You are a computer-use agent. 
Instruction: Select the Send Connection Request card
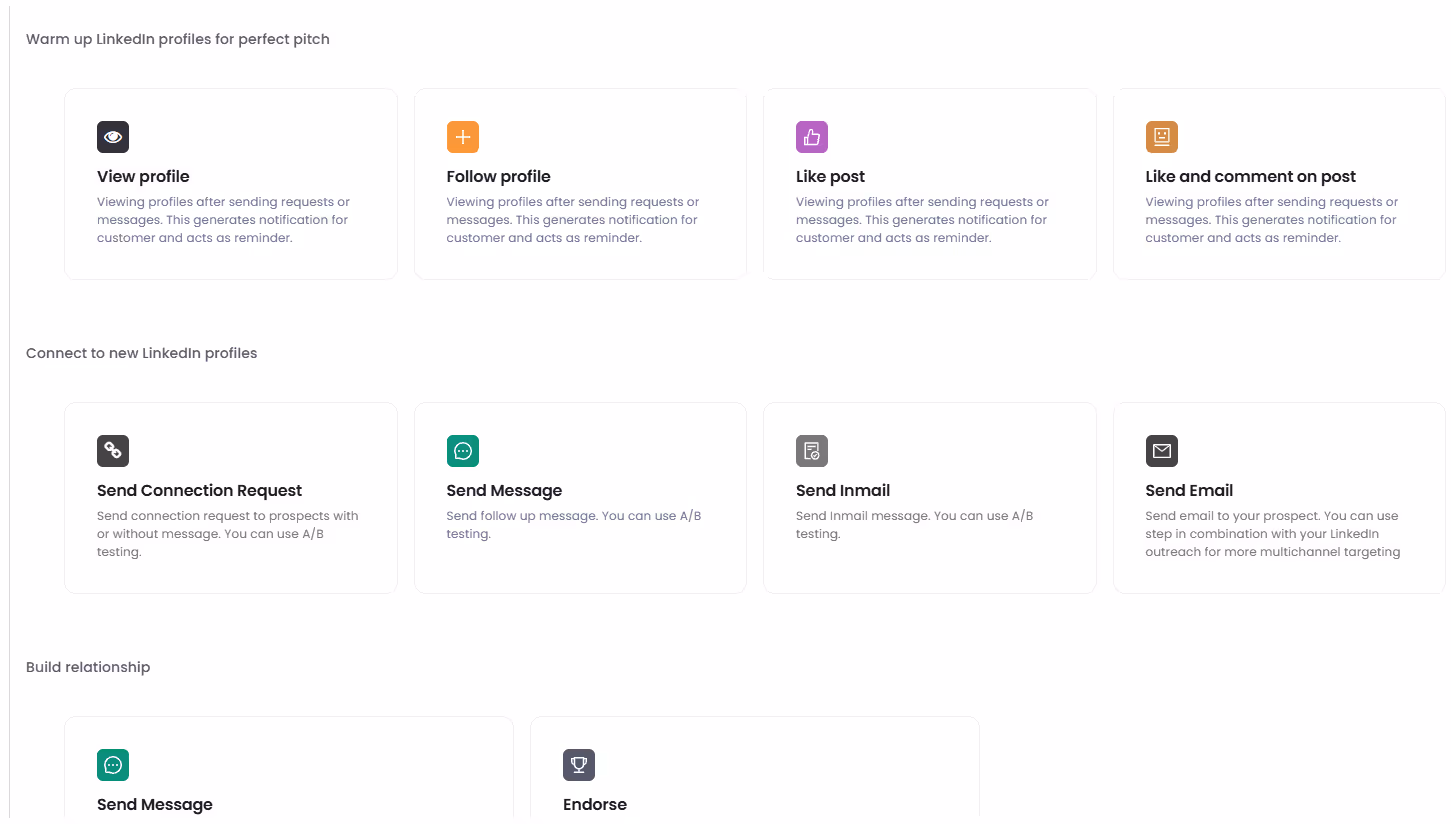231,498
